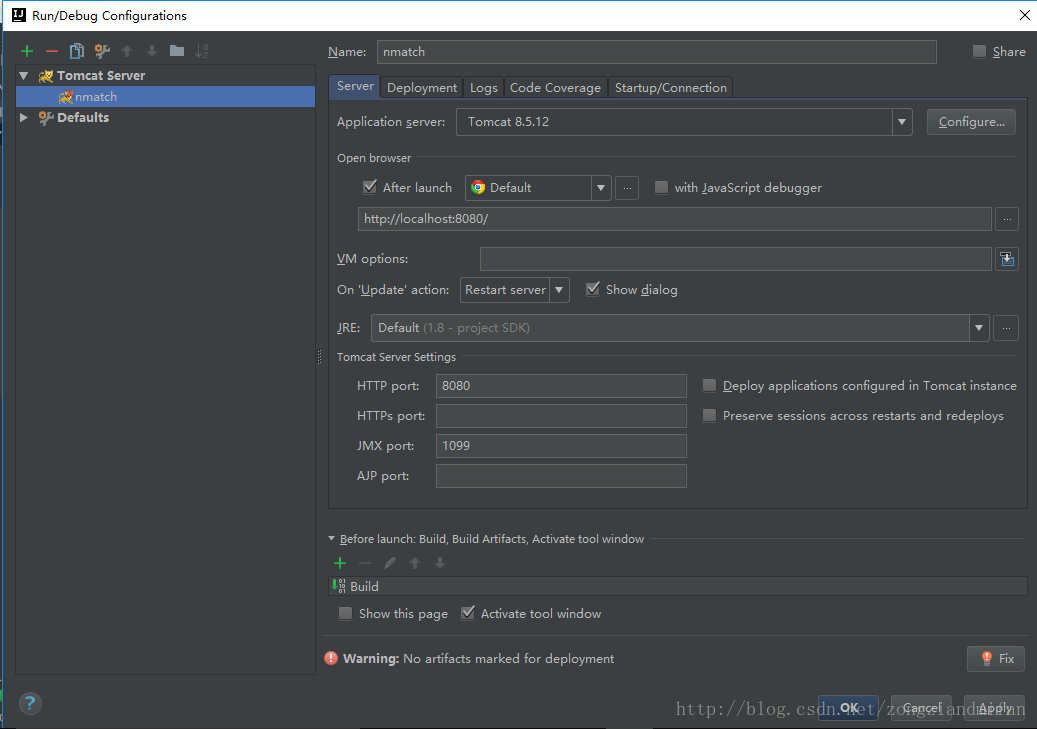Move the configuration up with the top toolbar arrow
The height and width of the screenshot is (729, 1037).
pyautogui.click(x=127, y=51)
